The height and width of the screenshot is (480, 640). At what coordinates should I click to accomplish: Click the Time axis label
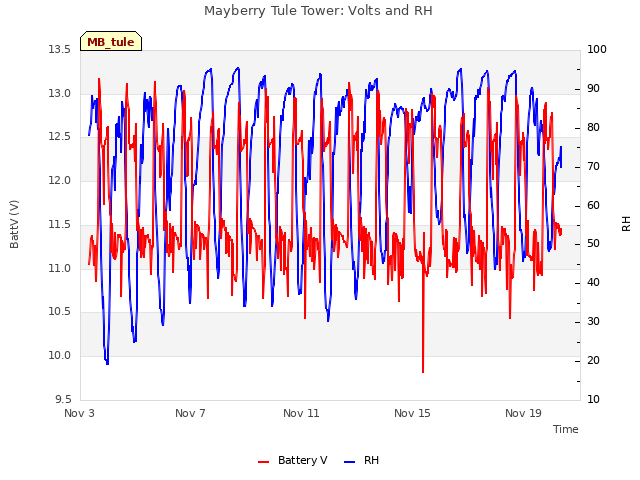tap(565, 429)
